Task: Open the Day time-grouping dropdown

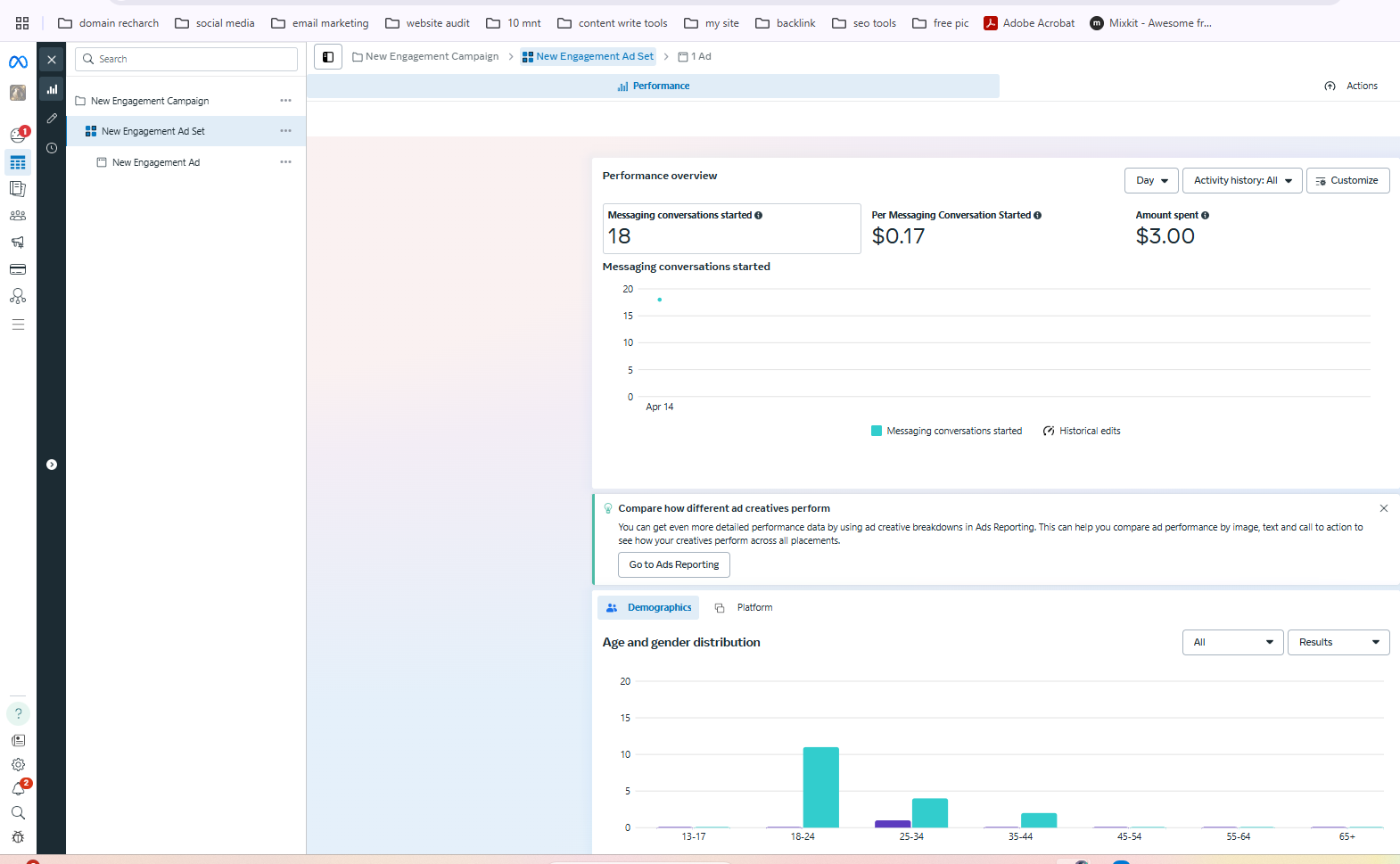Action: pos(1151,181)
